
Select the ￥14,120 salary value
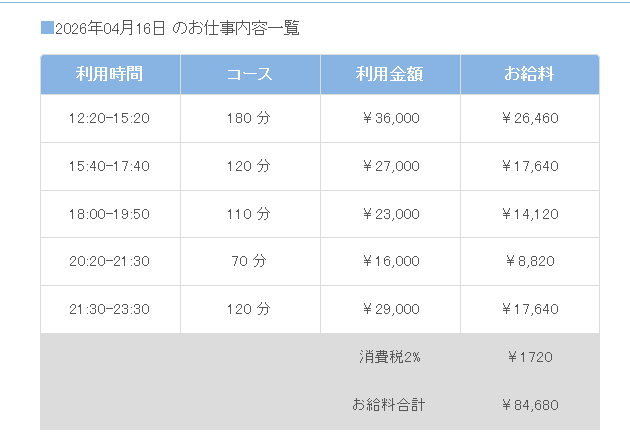530,214
